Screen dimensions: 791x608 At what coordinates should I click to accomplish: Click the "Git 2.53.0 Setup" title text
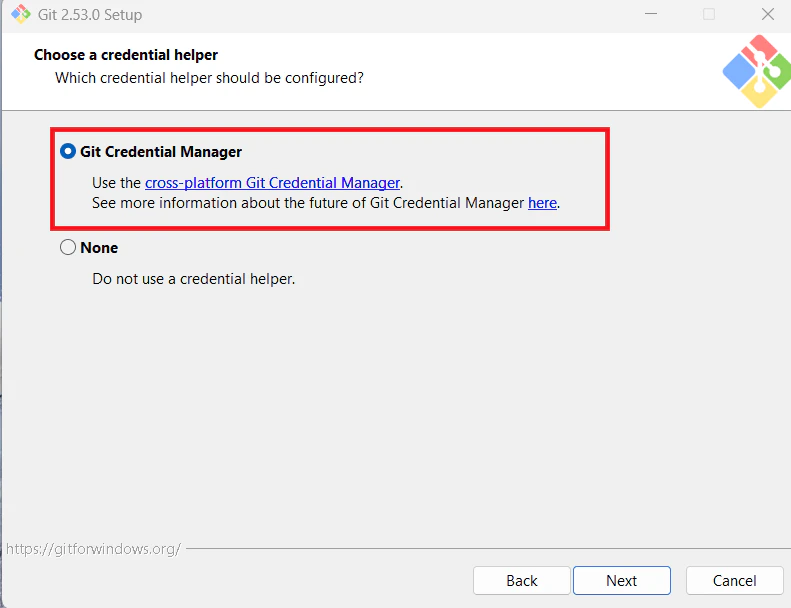[92, 15]
